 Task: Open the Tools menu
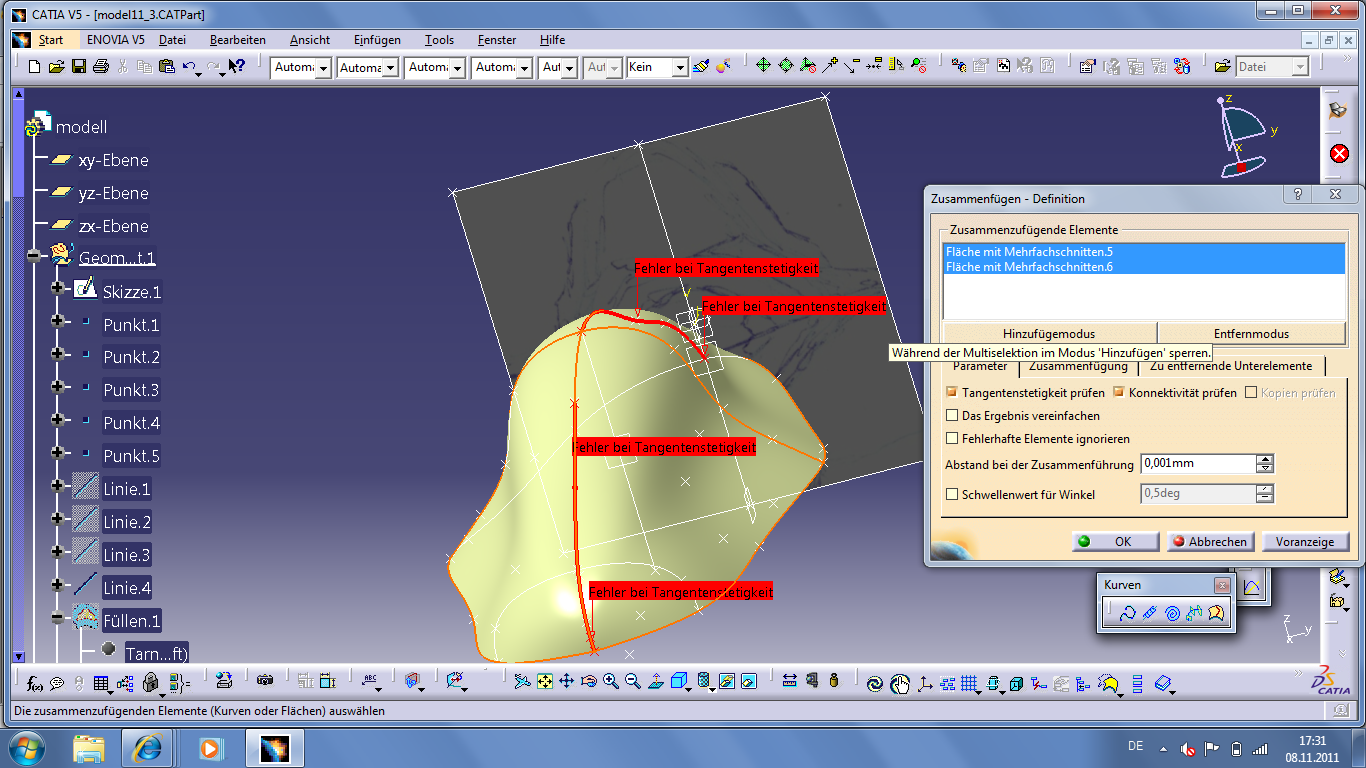click(439, 40)
